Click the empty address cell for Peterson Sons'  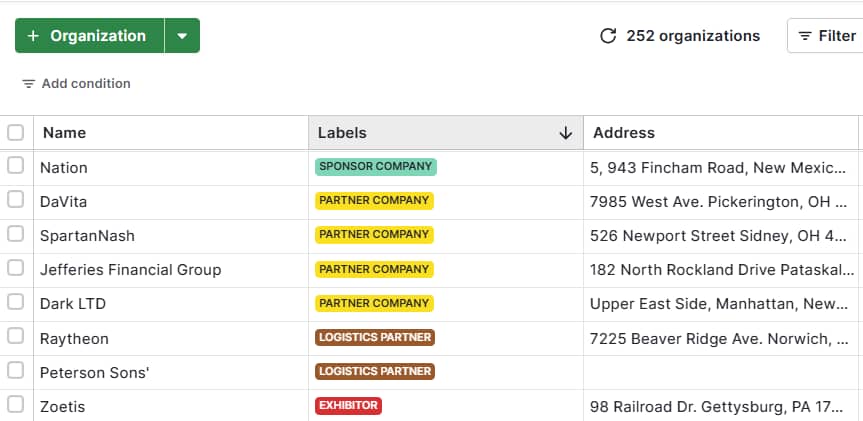(x=721, y=373)
